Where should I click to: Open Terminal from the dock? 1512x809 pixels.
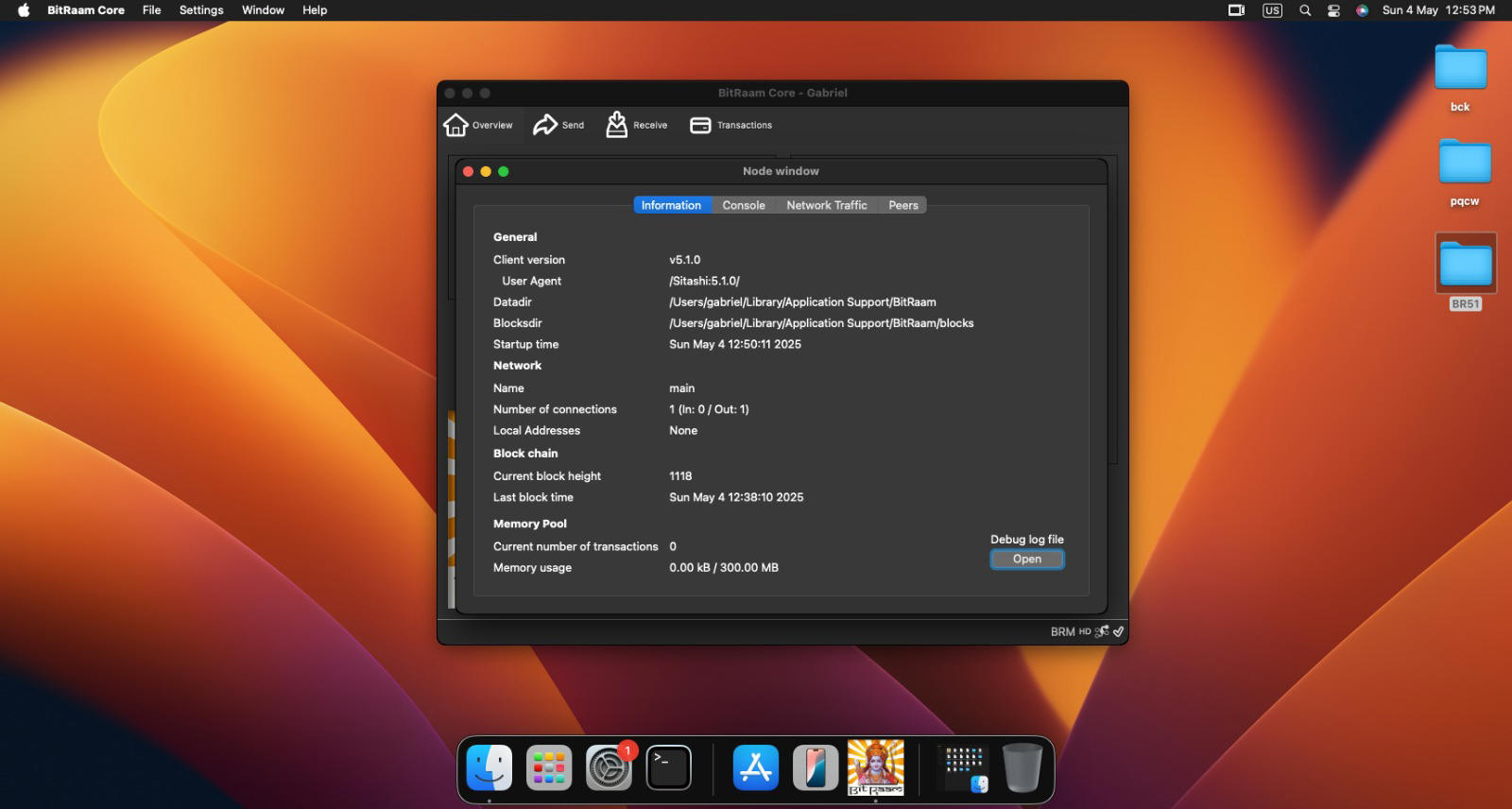[668, 767]
